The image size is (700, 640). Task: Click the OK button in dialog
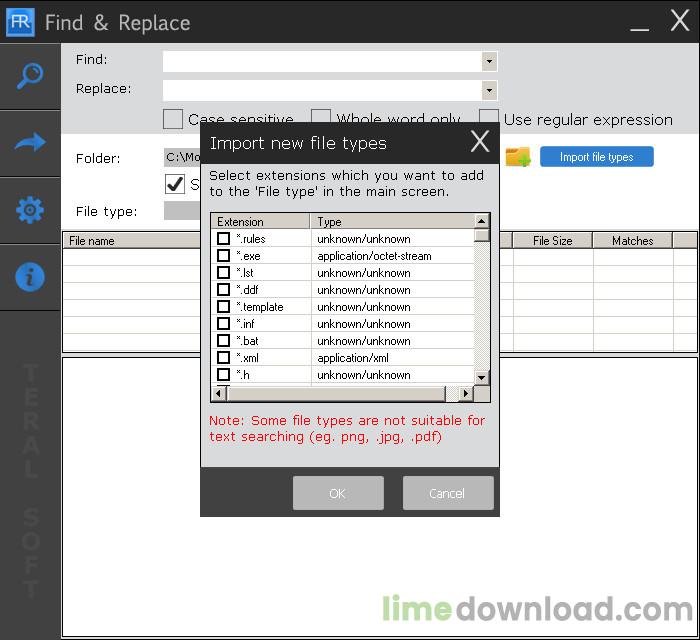point(338,493)
